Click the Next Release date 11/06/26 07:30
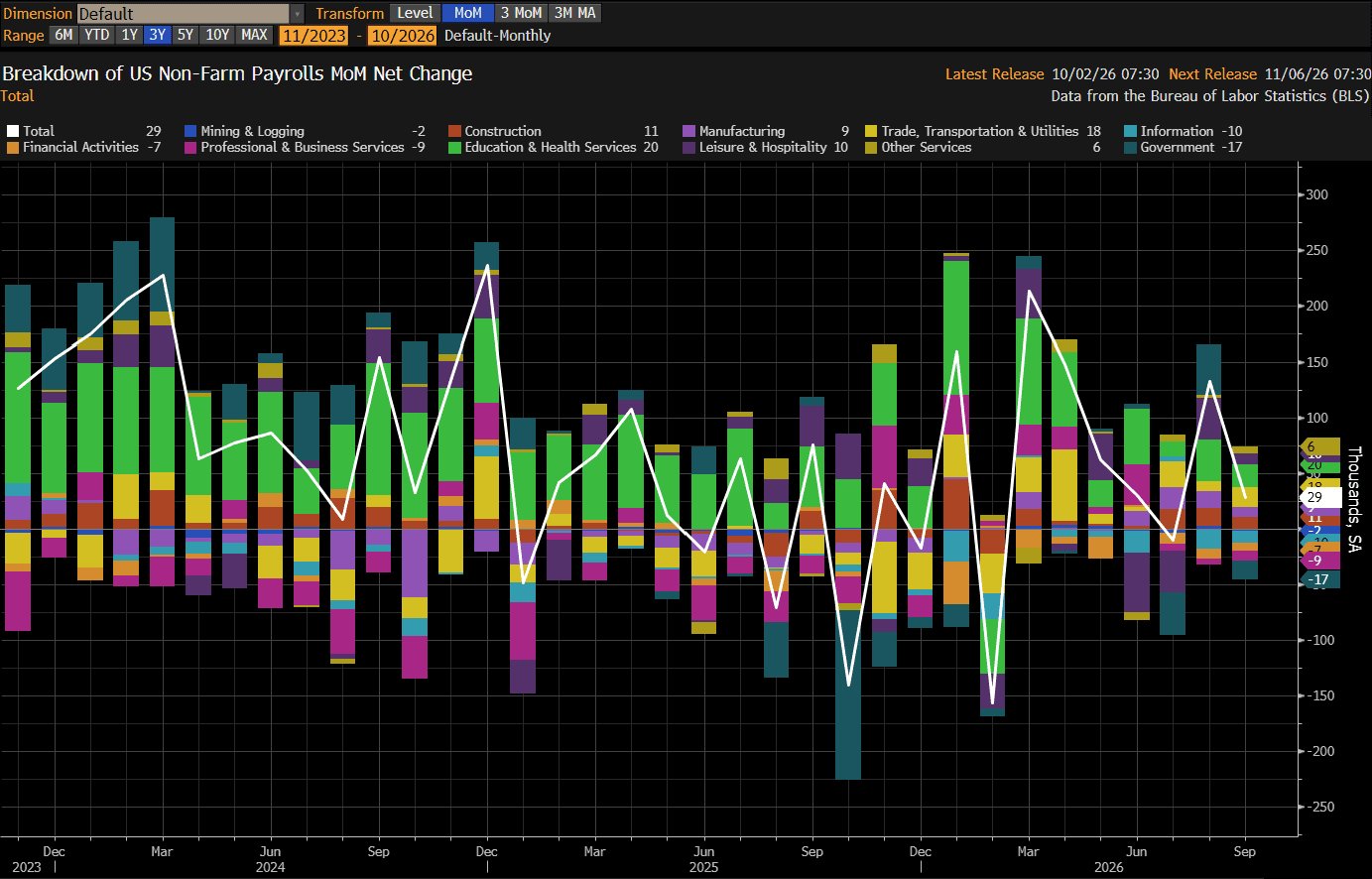The width and height of the screenshot is (1372, 879). click(1317, 74)
